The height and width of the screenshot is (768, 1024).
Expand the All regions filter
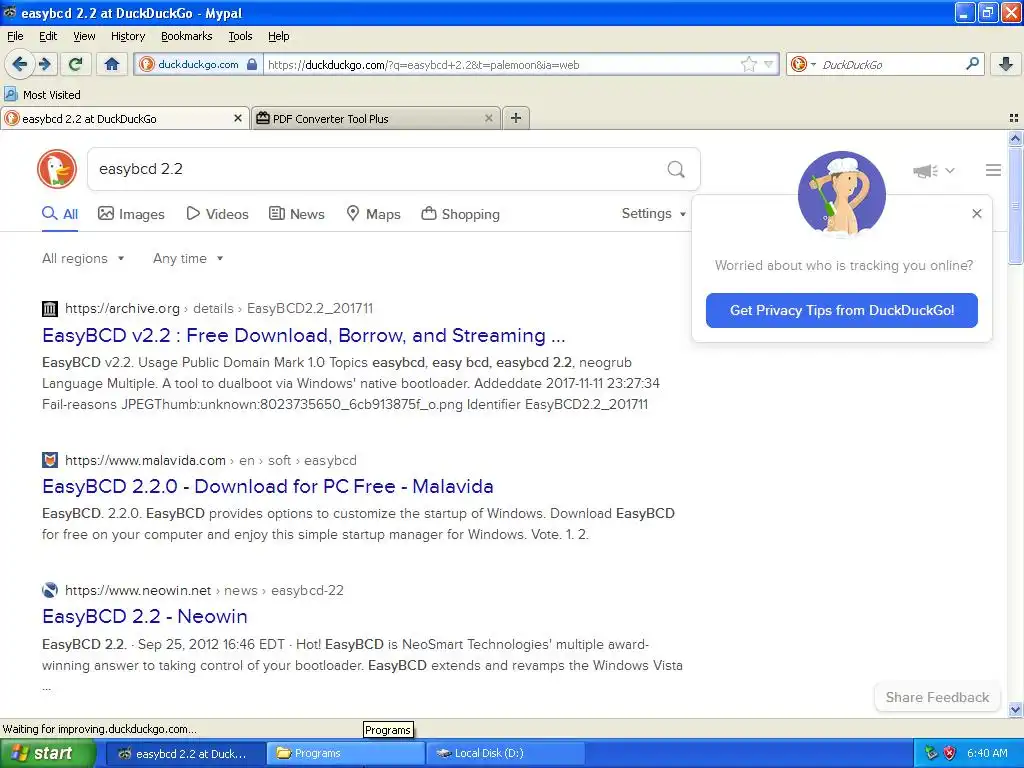tap(83, 259)
